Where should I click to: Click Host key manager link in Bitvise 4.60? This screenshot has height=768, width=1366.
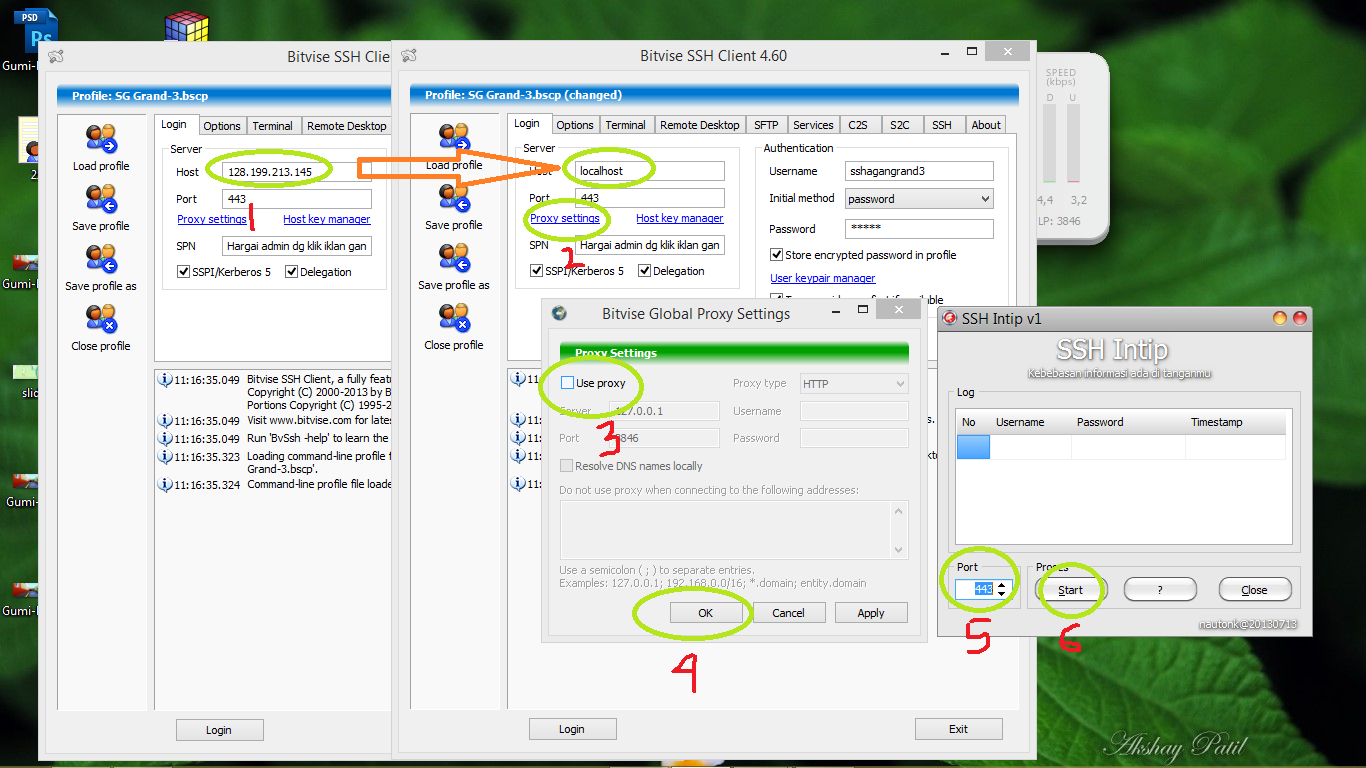click(680, 218)
